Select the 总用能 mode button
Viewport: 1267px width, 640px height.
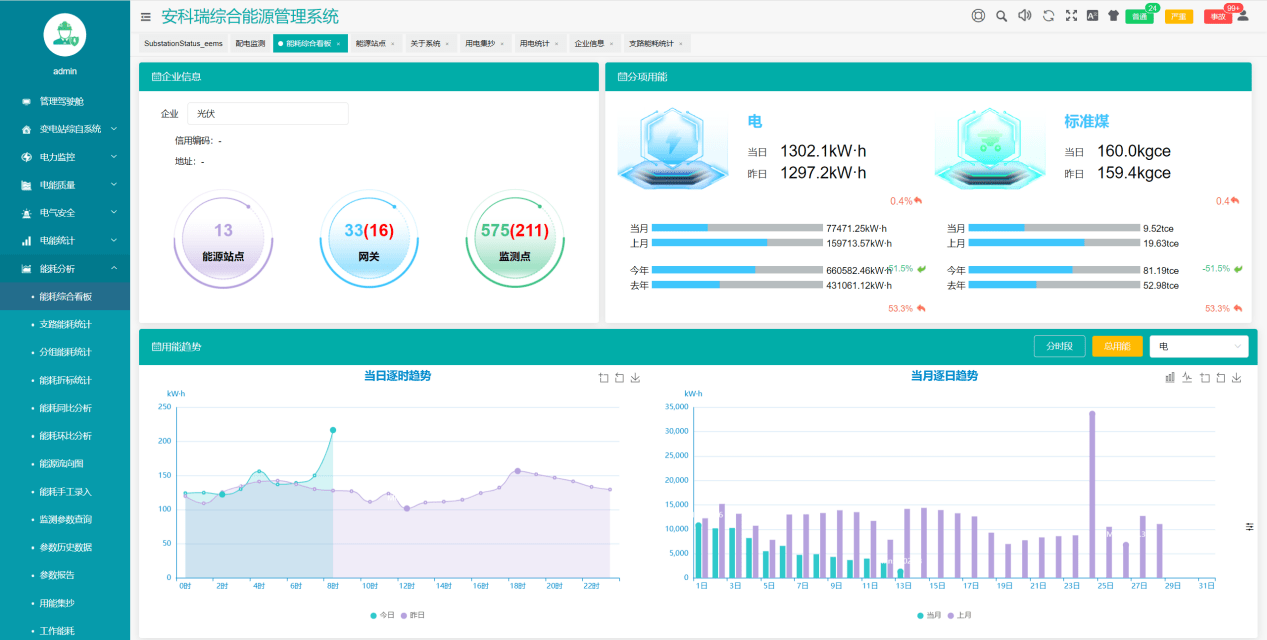tap(1117, 346)
